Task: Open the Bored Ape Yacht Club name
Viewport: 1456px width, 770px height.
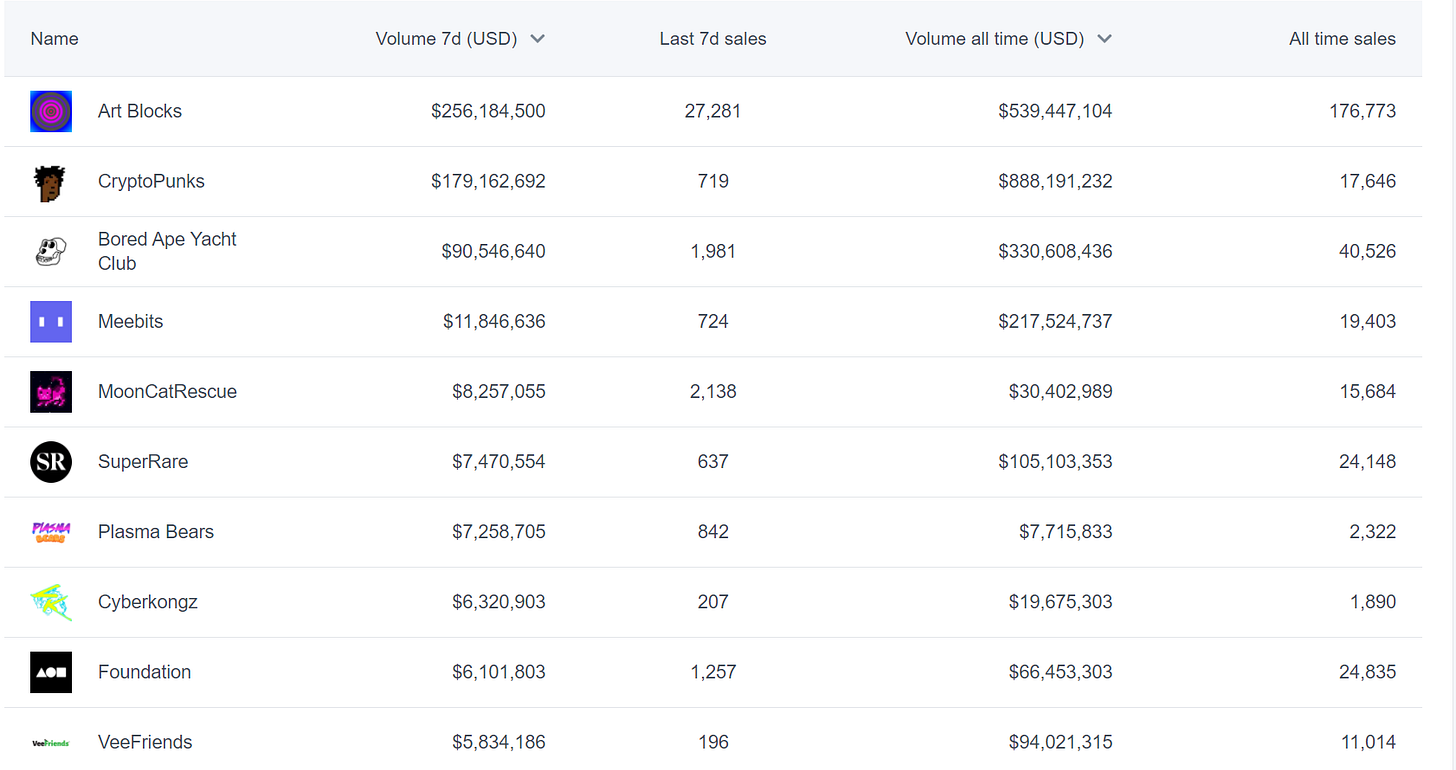Action: [x=167, y=251]
